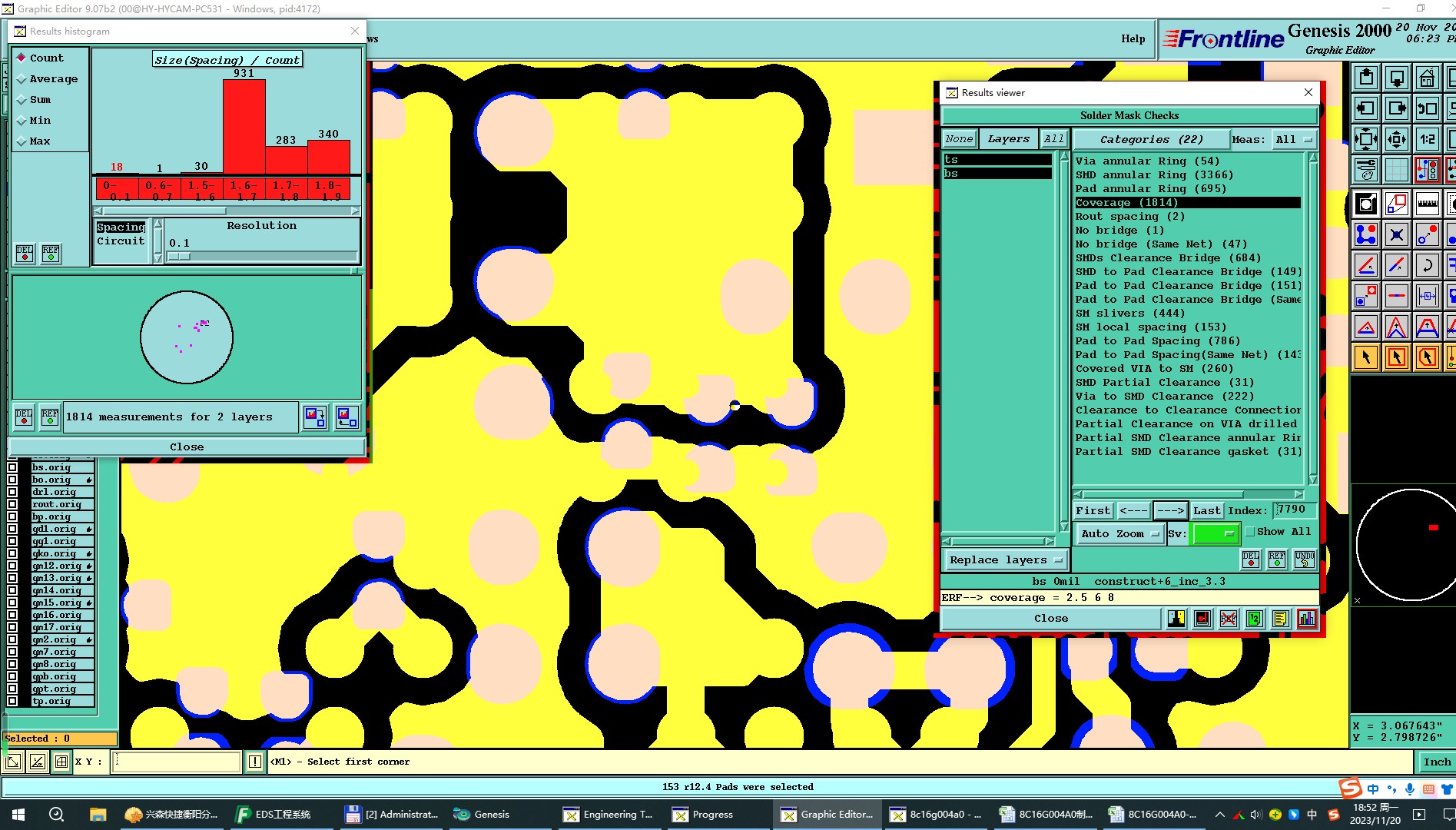Toggle checkbox for tp.orig layer

pyautogui.click(x=12, y=701)
